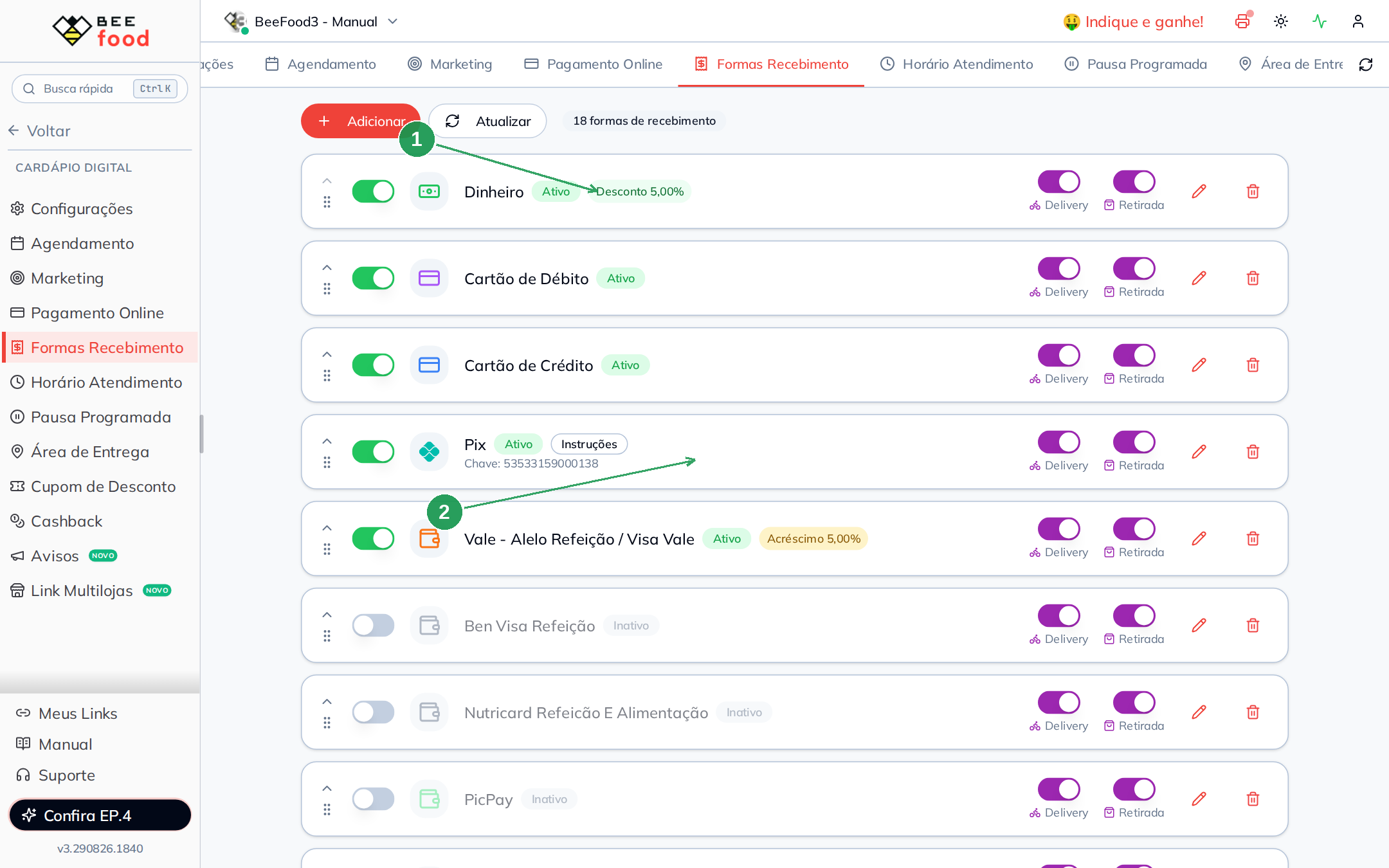The width and height of the screenshot is (1389, 868).
Task: Activate the PicPay payment switch
Action: tap(373, 799)
